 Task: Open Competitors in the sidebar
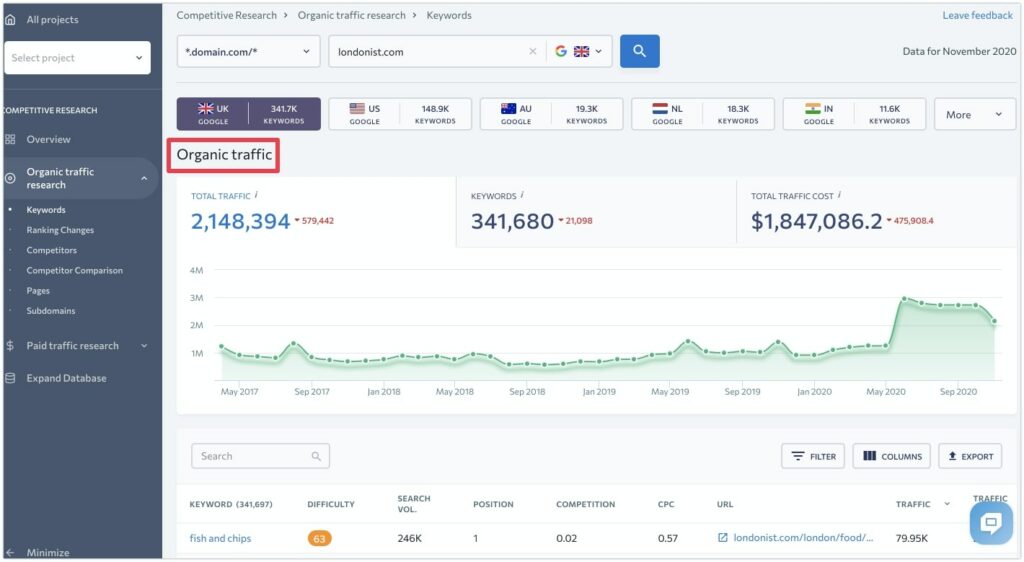tap(52, 250)
